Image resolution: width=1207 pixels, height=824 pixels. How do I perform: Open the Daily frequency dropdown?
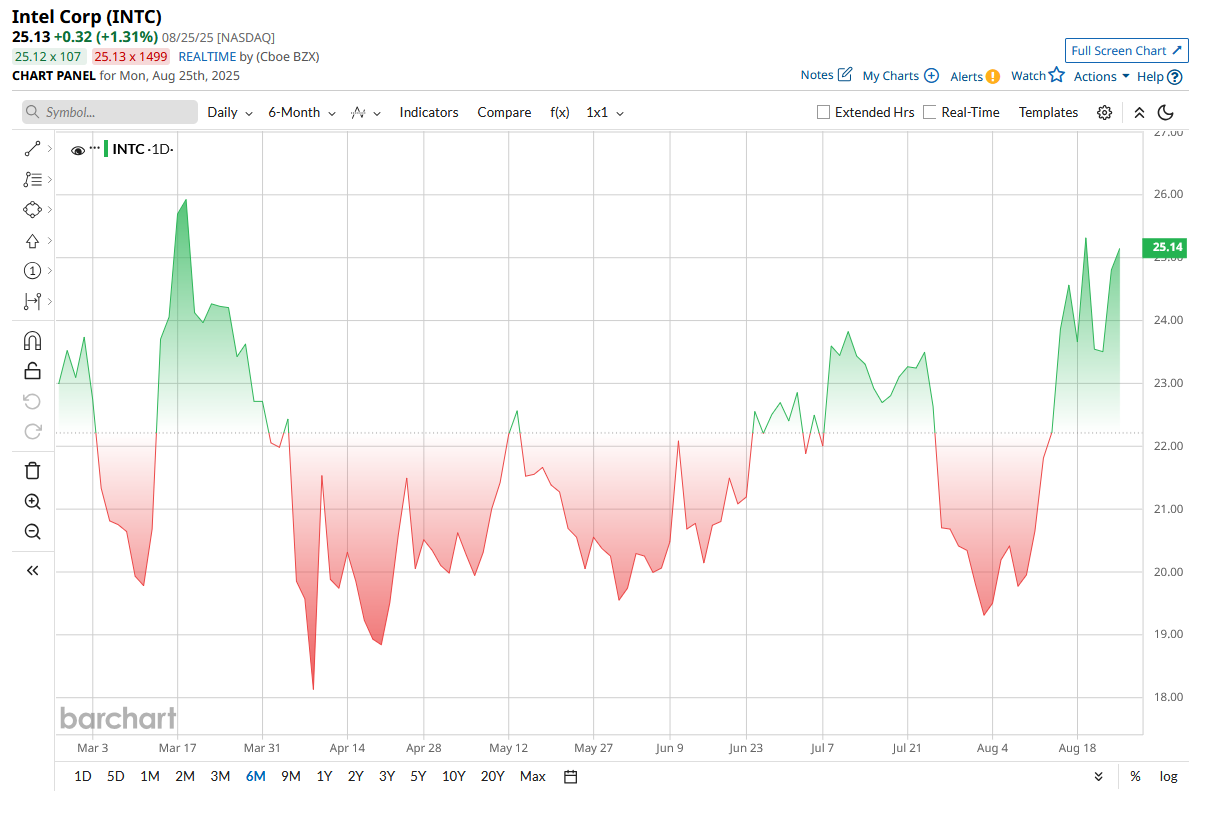pos(230,112)
